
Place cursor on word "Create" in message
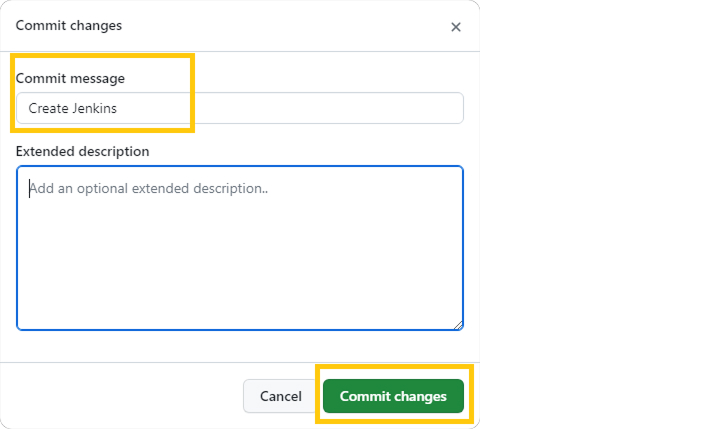48,108
